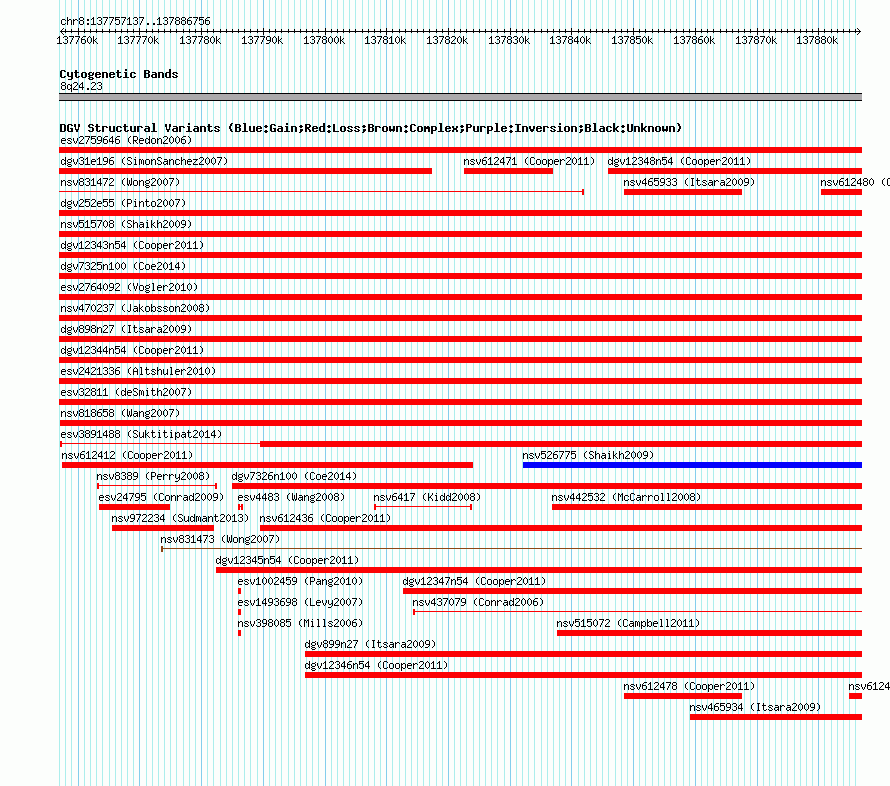Open nsv515708 (Shaikh2009) entry
Viewport: 890px width, 786px height.
(126, 224)
